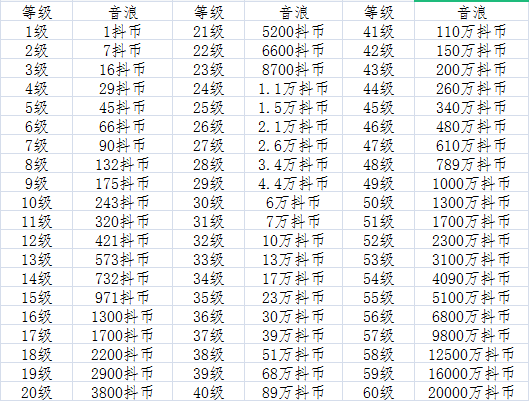529x401 pixels.
Task: Click the cell with 20000万抖币
Action: pyautogui.click(x=471, y=393)
